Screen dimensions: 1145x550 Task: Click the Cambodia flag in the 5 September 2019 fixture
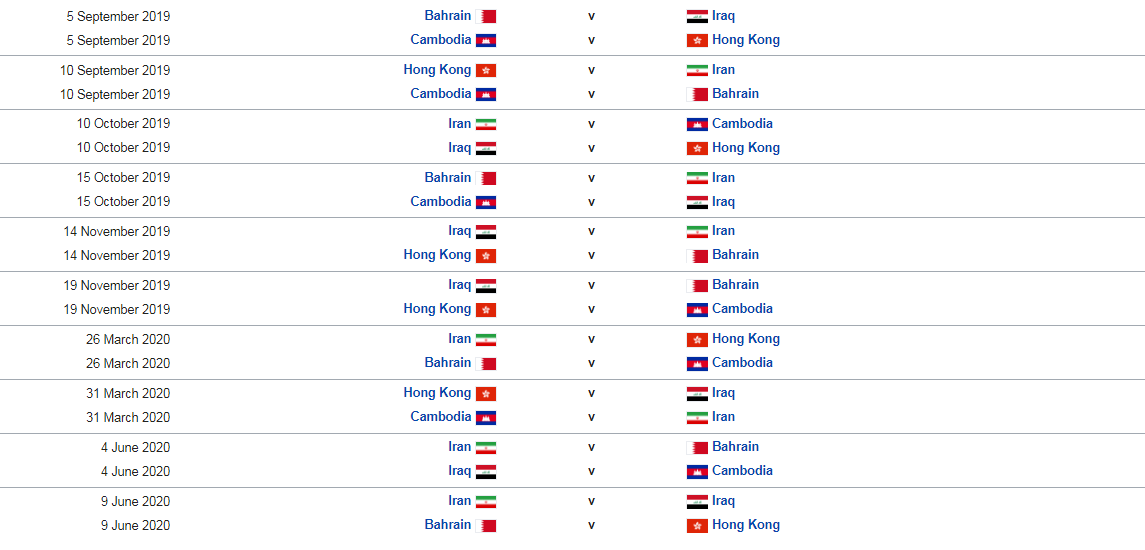(486, 40)
